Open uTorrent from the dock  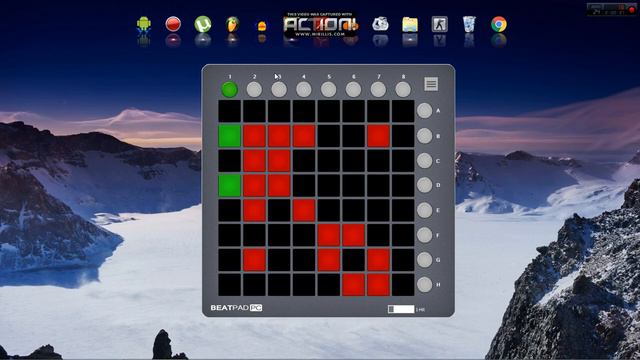click(x=203, y=24)
